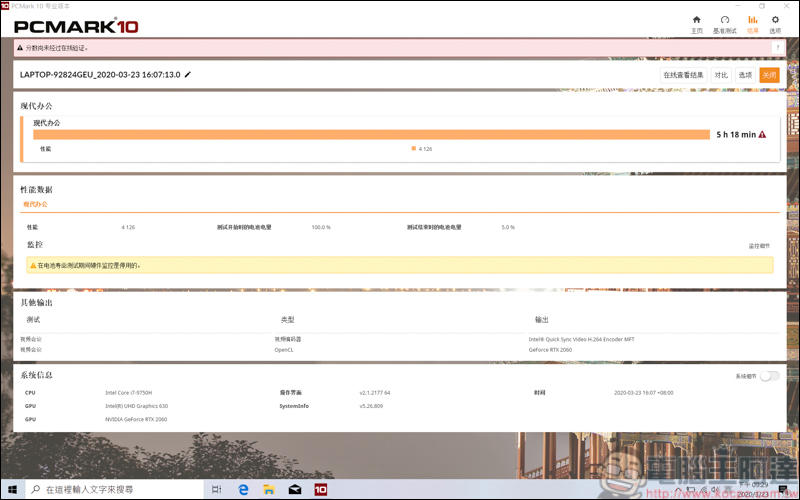Click the PCMark 10 taskbar icon
Viewport: 800px width, 500px height.
[321, 489]
